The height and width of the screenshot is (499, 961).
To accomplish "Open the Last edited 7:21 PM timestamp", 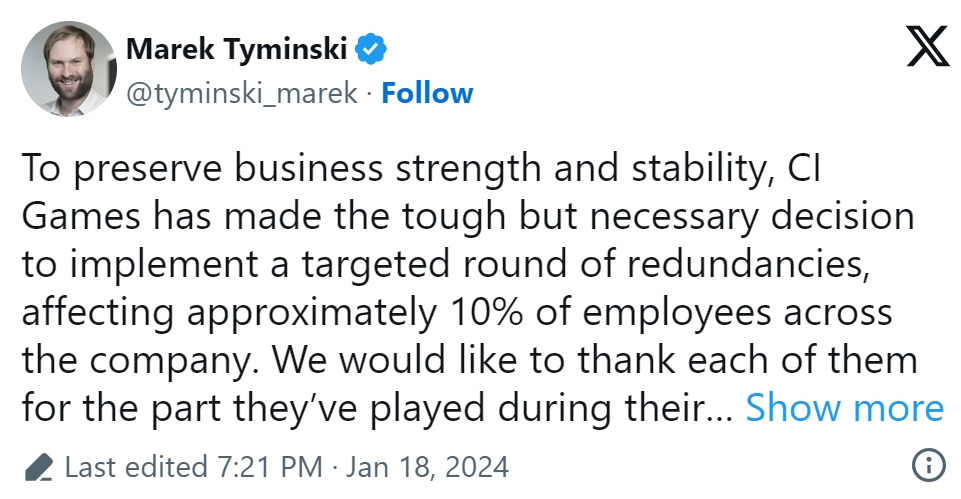I will click(193, 467).
